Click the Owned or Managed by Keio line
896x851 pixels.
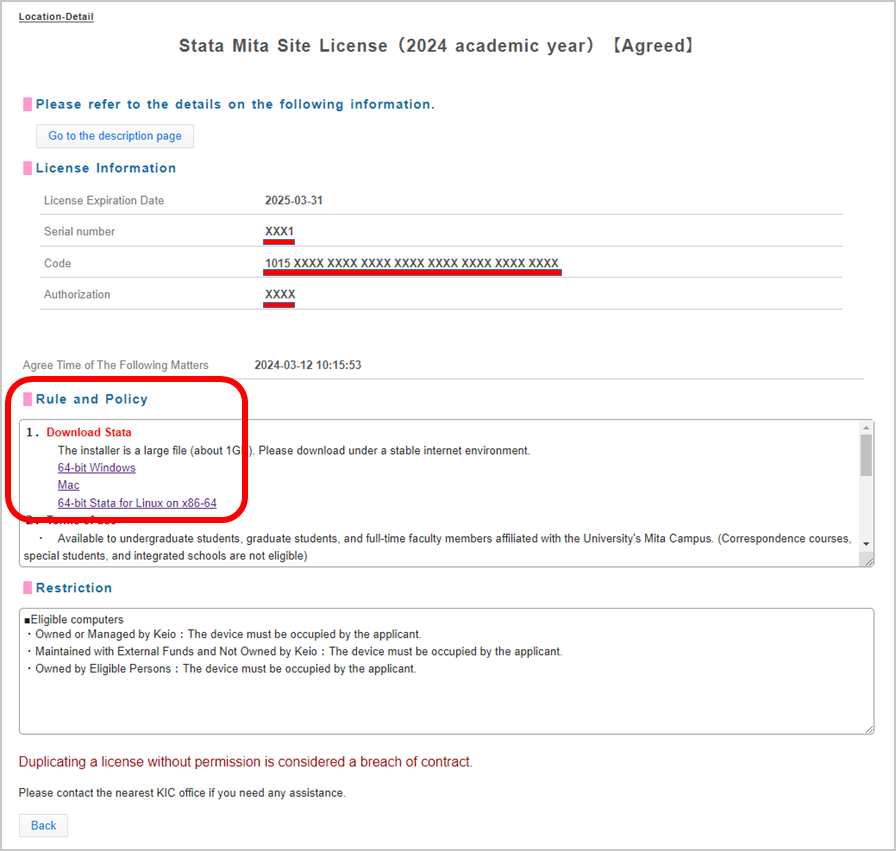click(x=223, y=634)
